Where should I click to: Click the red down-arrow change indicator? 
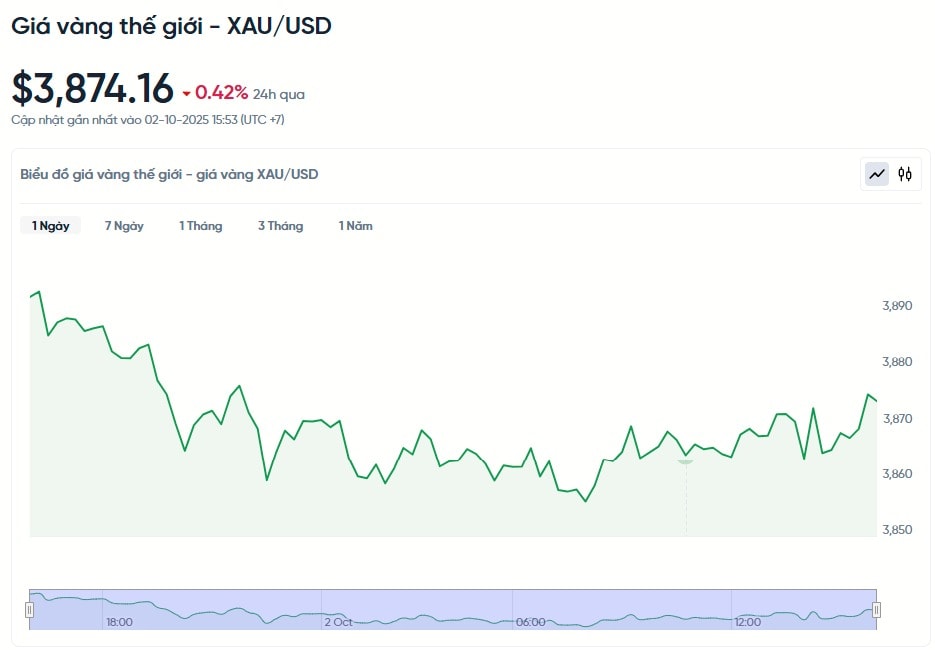[186, 94]
